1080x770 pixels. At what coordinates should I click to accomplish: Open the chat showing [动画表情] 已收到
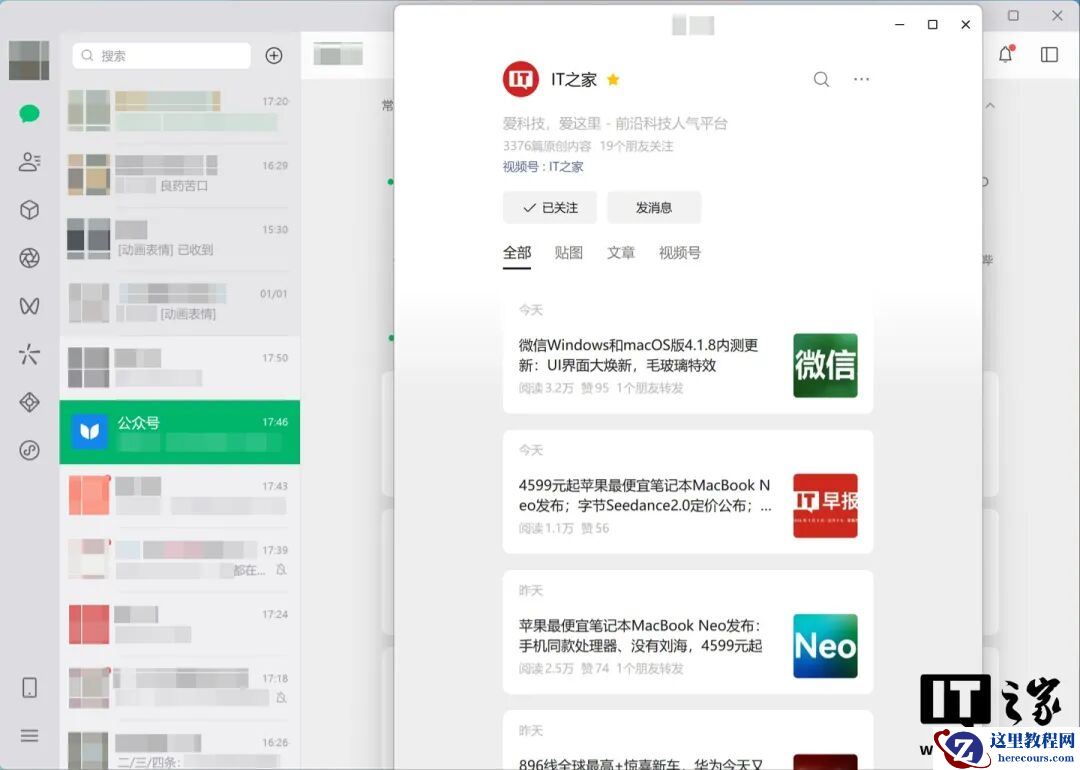(x=180, y=239)
